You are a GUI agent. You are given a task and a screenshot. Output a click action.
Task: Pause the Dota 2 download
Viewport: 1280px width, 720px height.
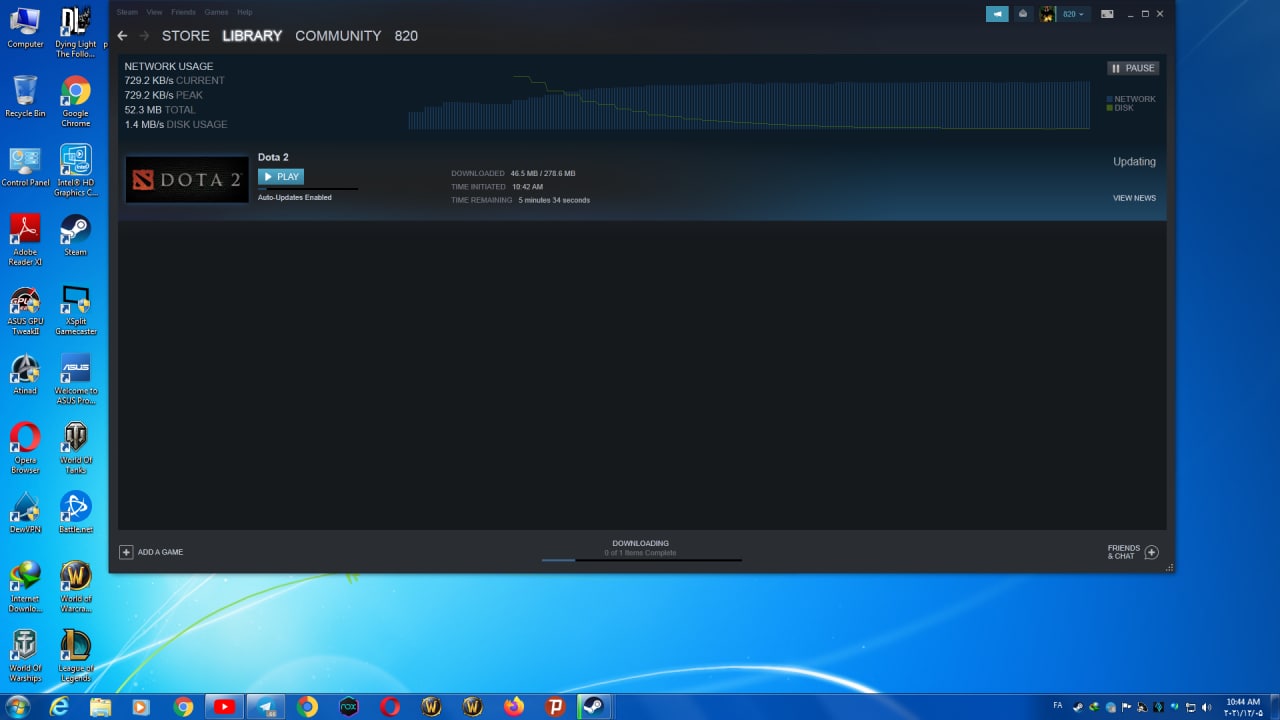[x=1133, y=68]
